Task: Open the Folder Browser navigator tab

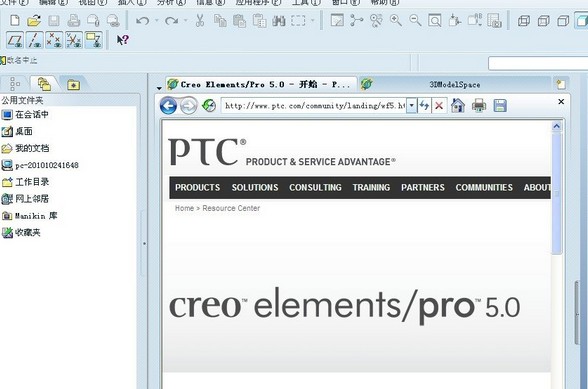Action: pyautogui.click(x=44, y=84)
